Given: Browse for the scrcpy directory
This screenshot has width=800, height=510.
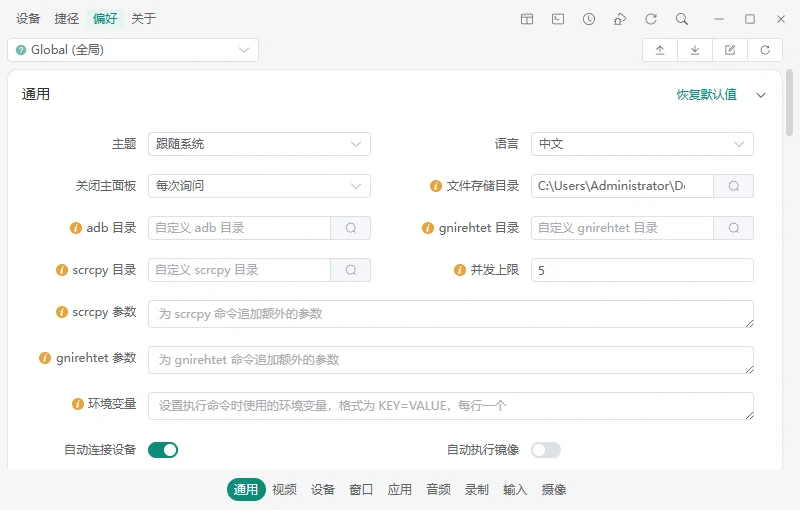Looking at the screenshot, I should click(351, 270).
